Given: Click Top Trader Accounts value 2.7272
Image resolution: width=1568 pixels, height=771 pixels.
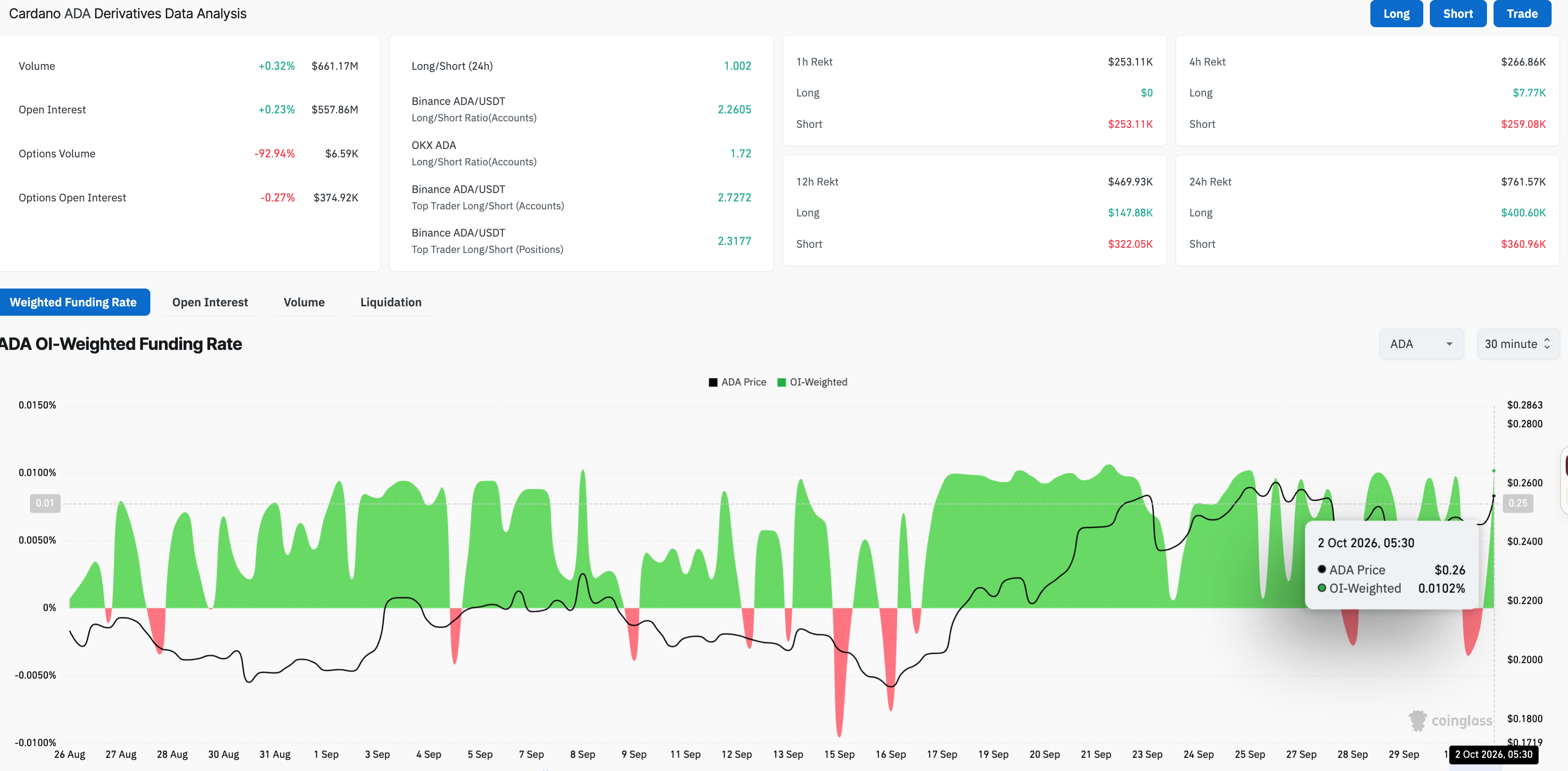Looking at the screenshot, I should point(734,197).
